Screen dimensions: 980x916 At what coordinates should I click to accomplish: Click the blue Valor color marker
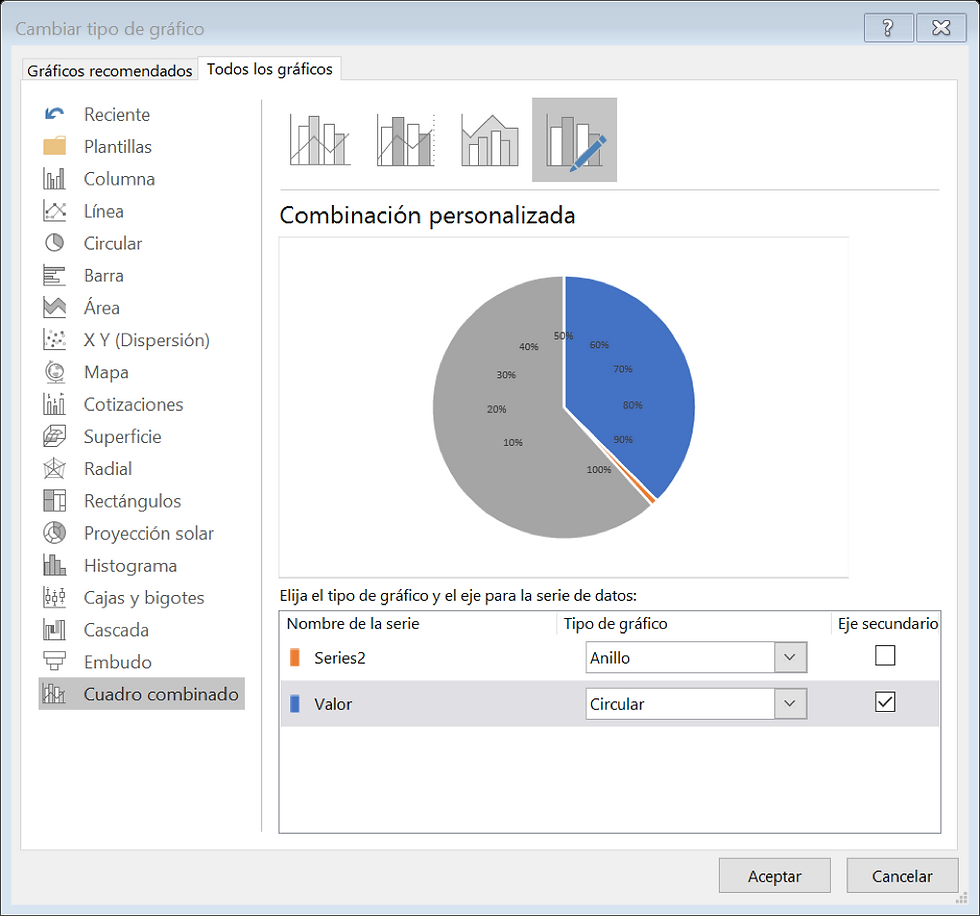(295, 704)
